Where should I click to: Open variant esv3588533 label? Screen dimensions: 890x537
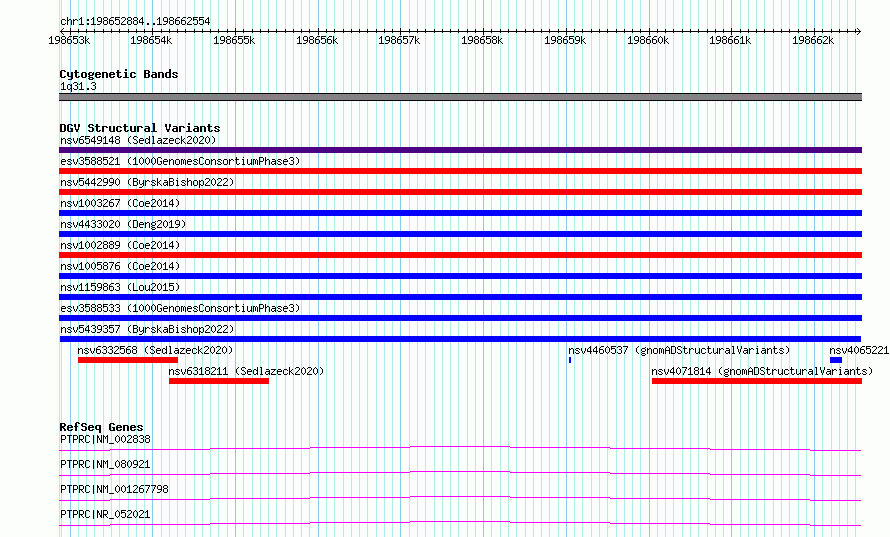(x=180, y=308)
